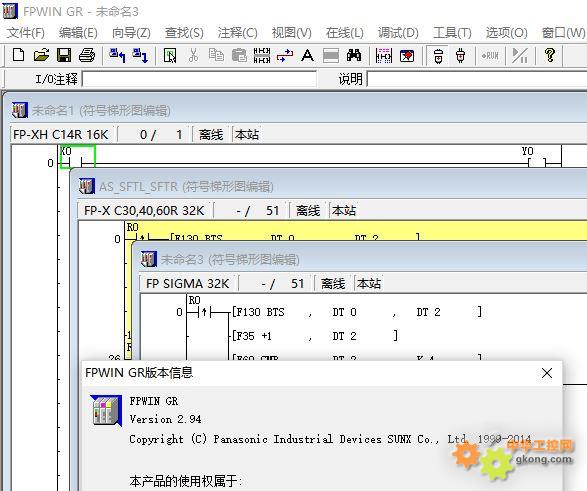Click the AS_SFTL_SFTR window title bar
Image resolution: width=587 pixels, height=491 pixels.
(x=329, y=186)
